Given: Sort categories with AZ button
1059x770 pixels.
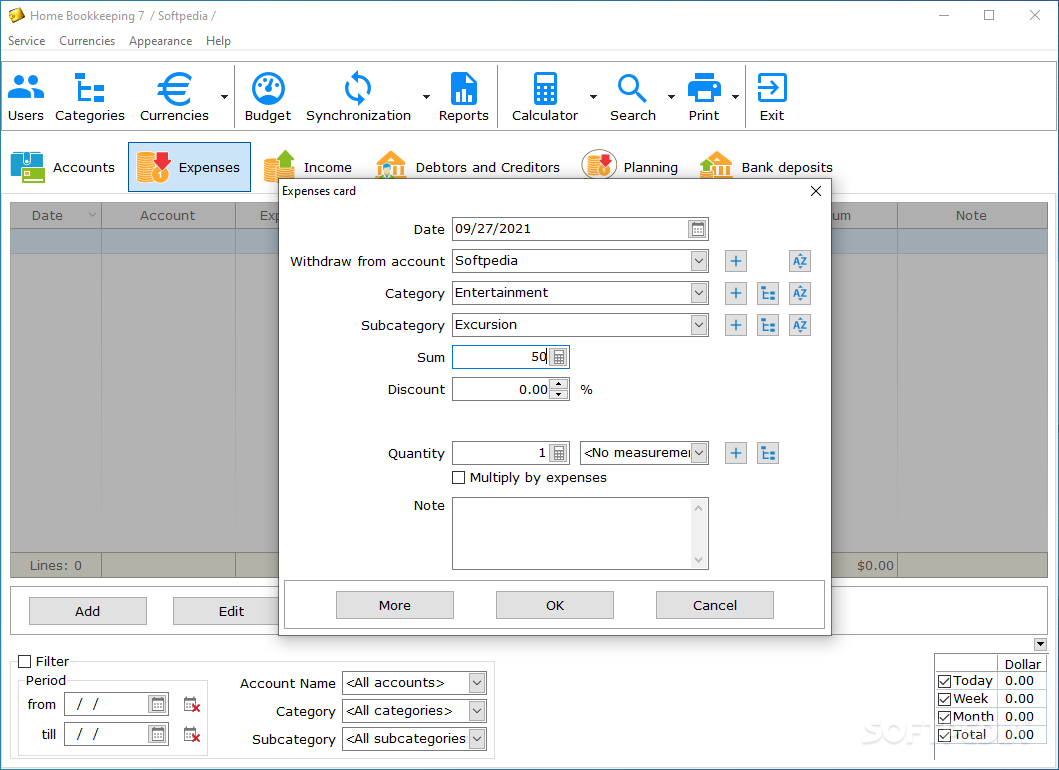Looking at the screenshot, I should 800,293.
